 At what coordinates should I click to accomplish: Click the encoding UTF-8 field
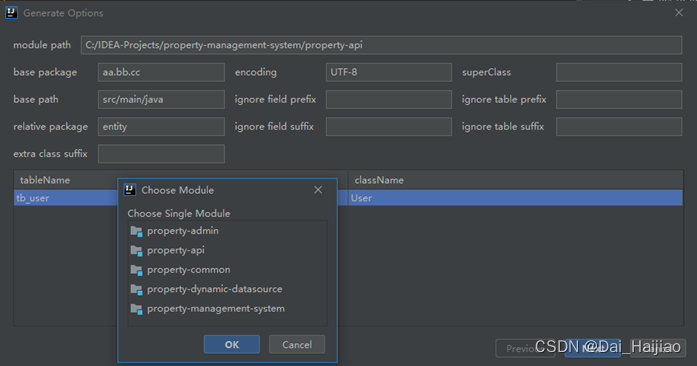click(389, 72)
